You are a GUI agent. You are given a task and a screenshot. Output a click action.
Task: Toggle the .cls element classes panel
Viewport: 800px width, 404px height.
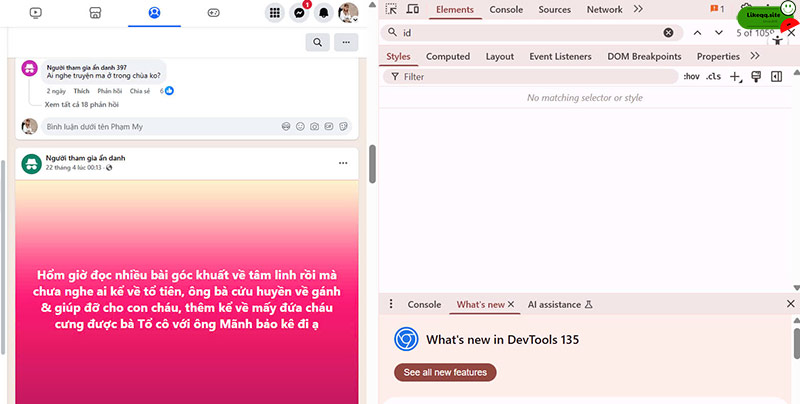(x=713, y=77)
